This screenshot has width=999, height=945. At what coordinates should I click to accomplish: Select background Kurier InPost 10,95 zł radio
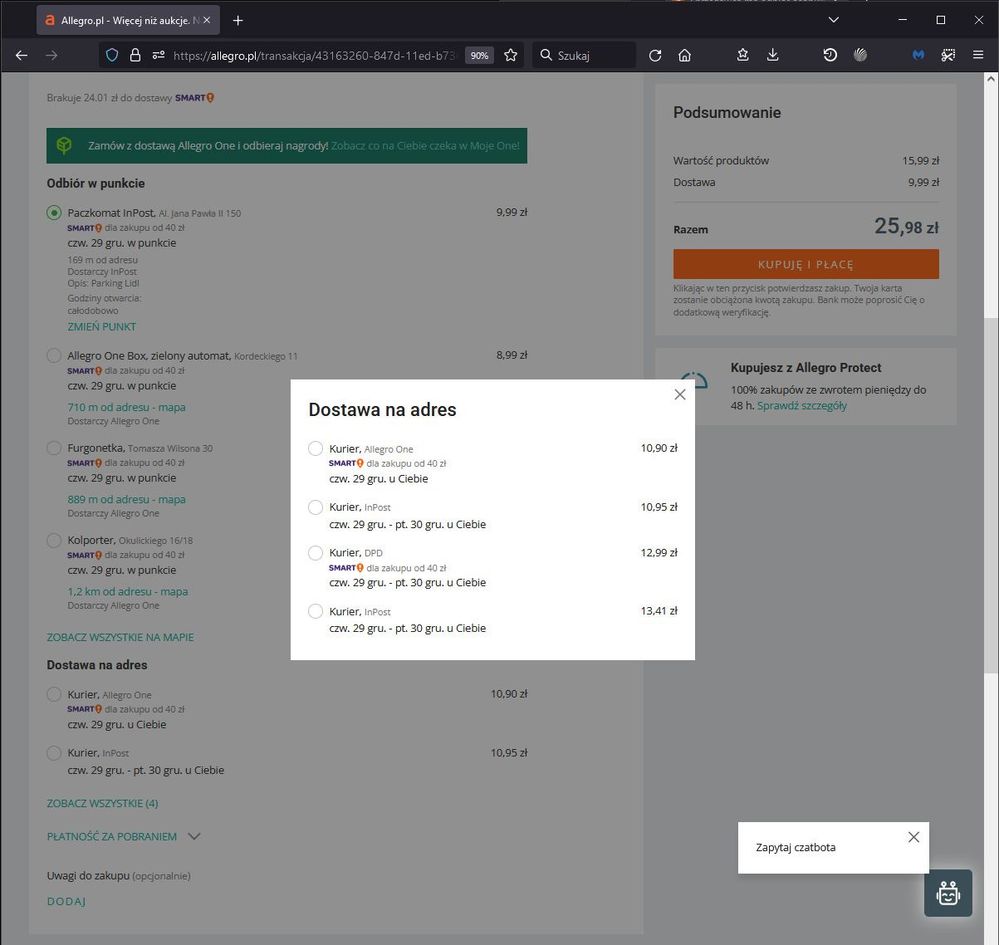tap(54, 753)
